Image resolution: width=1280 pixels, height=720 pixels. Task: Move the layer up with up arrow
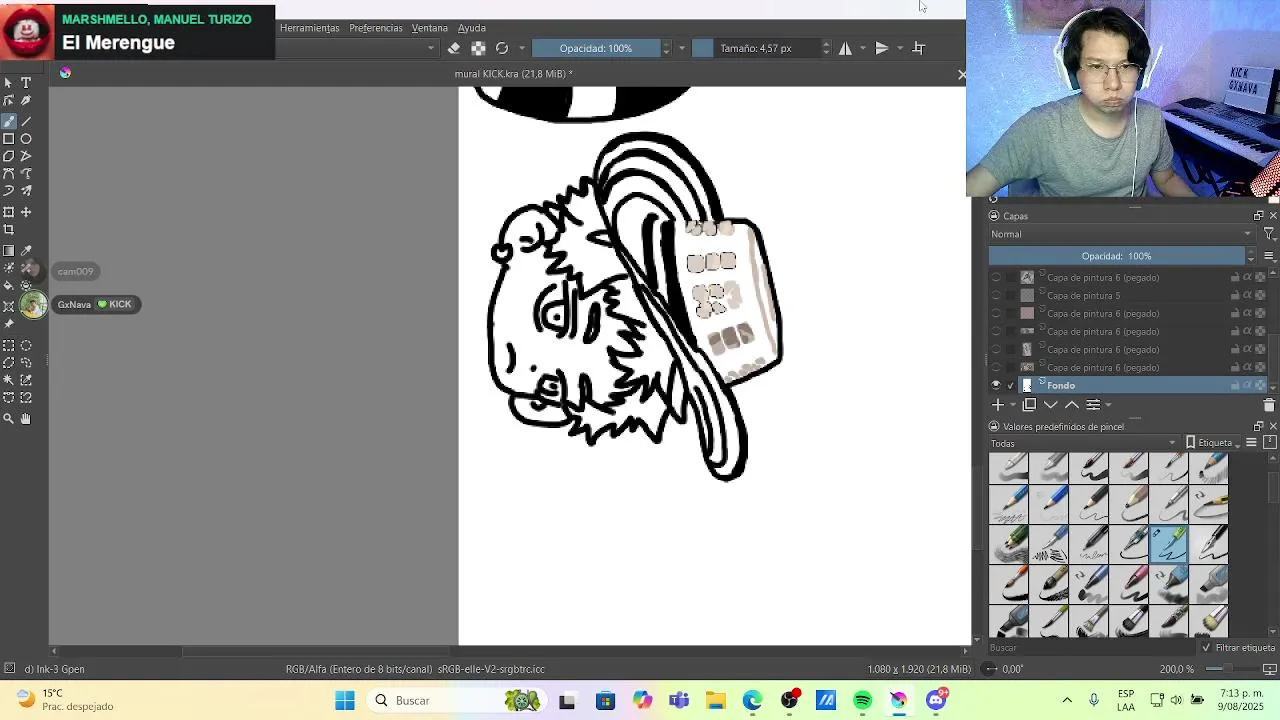pos(1072,405)
